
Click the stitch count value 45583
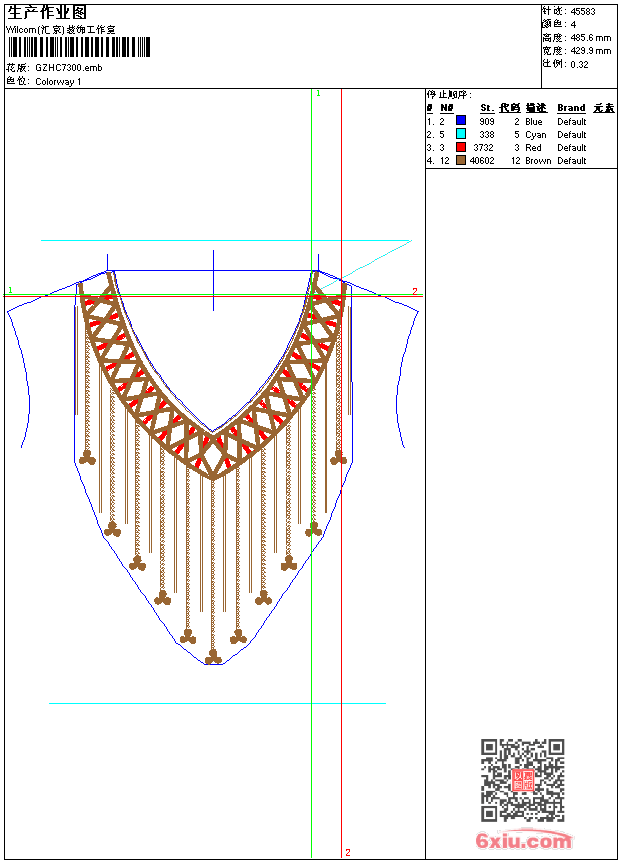coord(583,11)
